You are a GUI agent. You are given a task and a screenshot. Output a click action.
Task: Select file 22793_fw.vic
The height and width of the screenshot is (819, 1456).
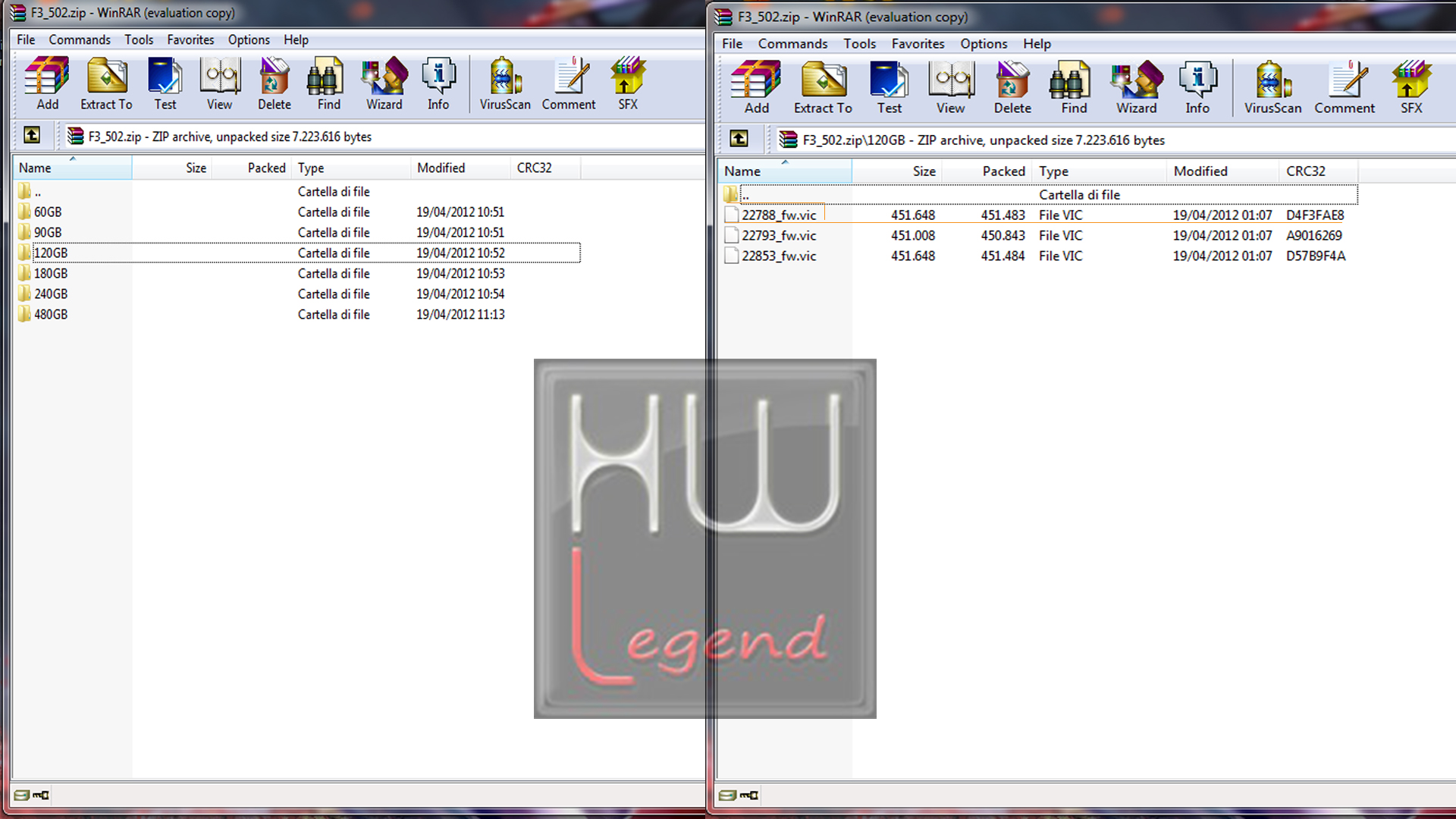coord(1040,235)
